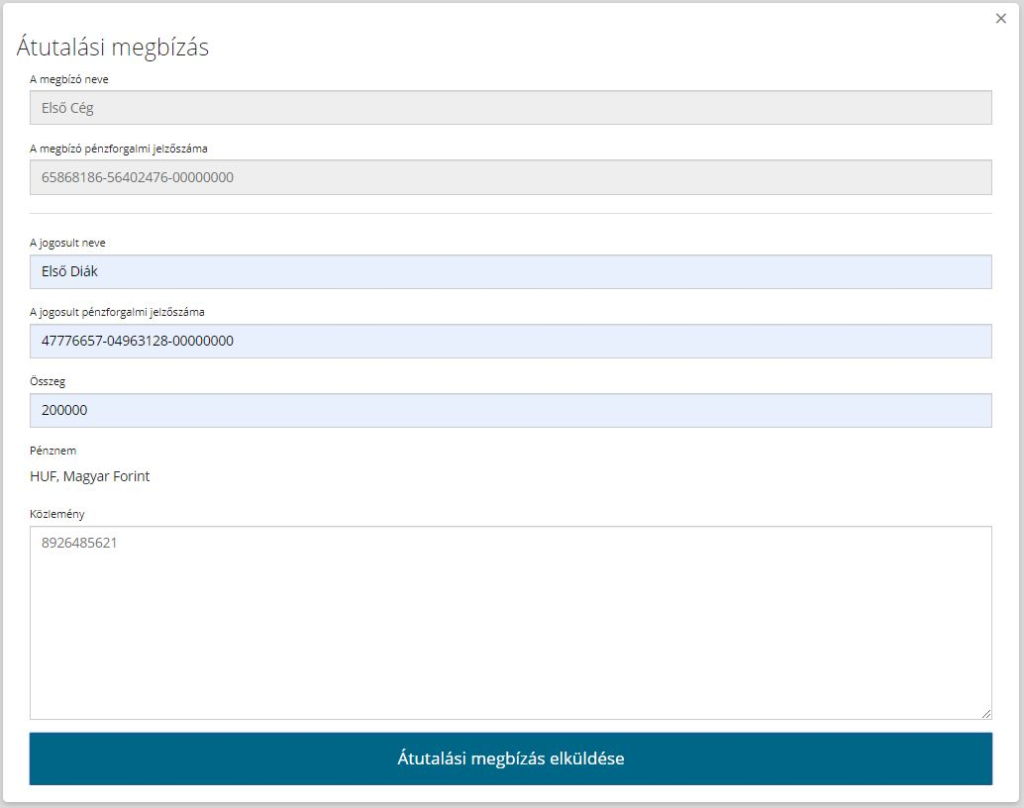Select the beneficiary account number input
Image resolution: width=1024 pixels, height=808 pixels.
[510, 341]
